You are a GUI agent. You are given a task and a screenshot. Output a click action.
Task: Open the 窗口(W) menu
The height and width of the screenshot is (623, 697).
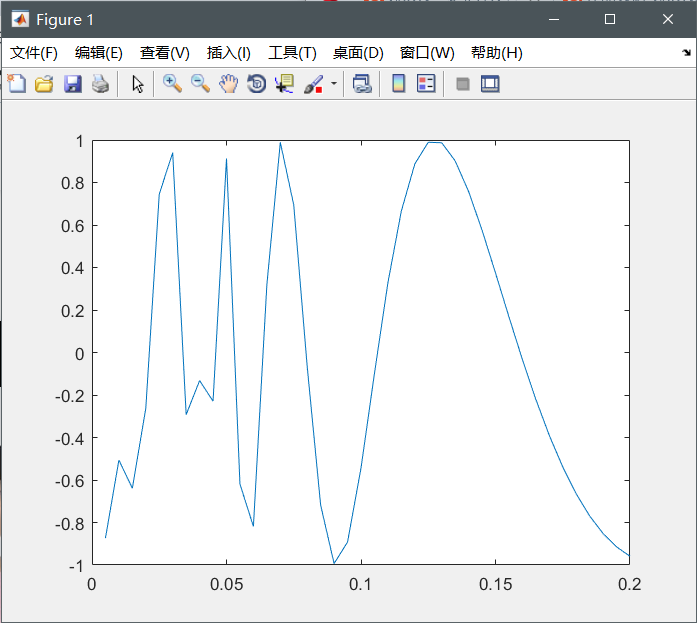point(427,53)
